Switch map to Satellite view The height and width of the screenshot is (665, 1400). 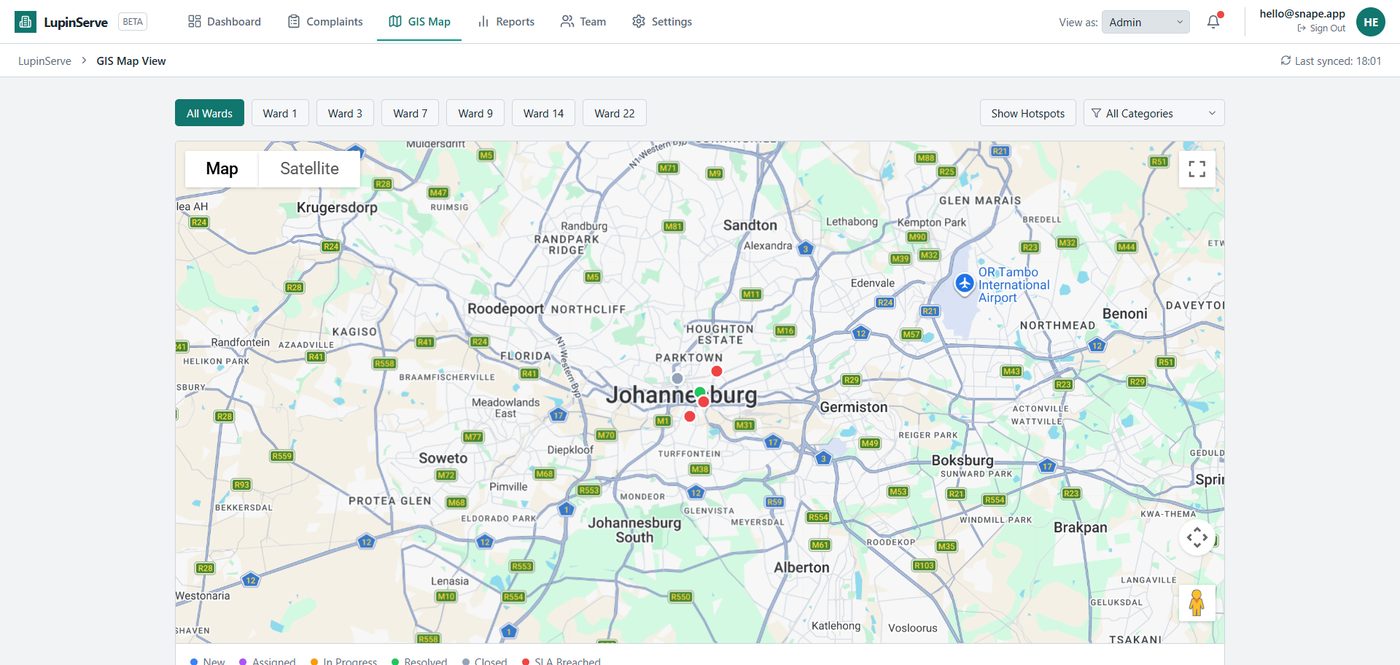pyautogui.click(x=309, y=169)
